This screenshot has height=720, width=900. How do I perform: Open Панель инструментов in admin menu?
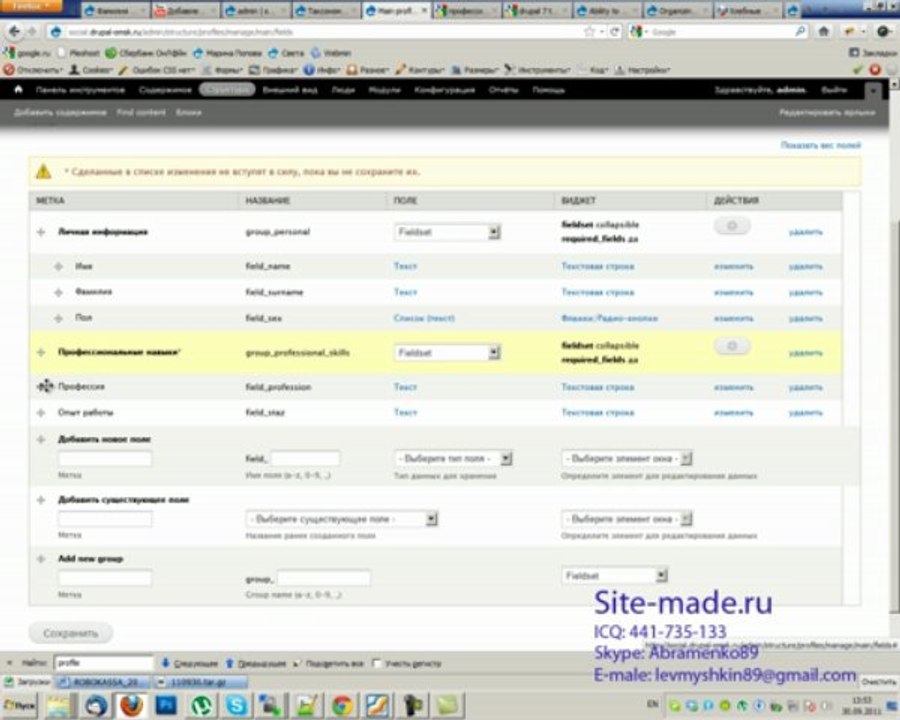tap(80, 90)
